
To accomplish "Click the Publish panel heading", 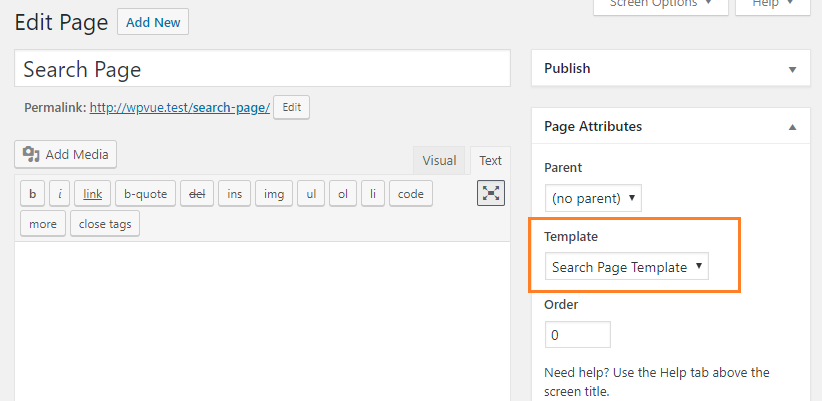I will click(567, 69).
